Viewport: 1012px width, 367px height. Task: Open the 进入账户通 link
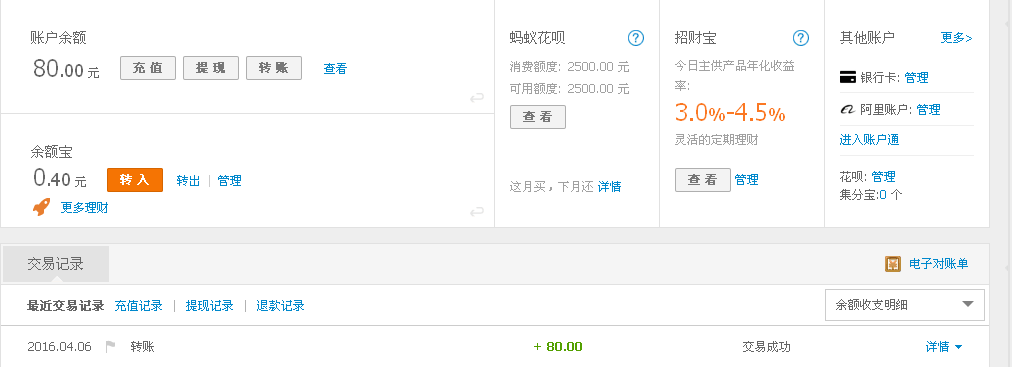(869, 140)
